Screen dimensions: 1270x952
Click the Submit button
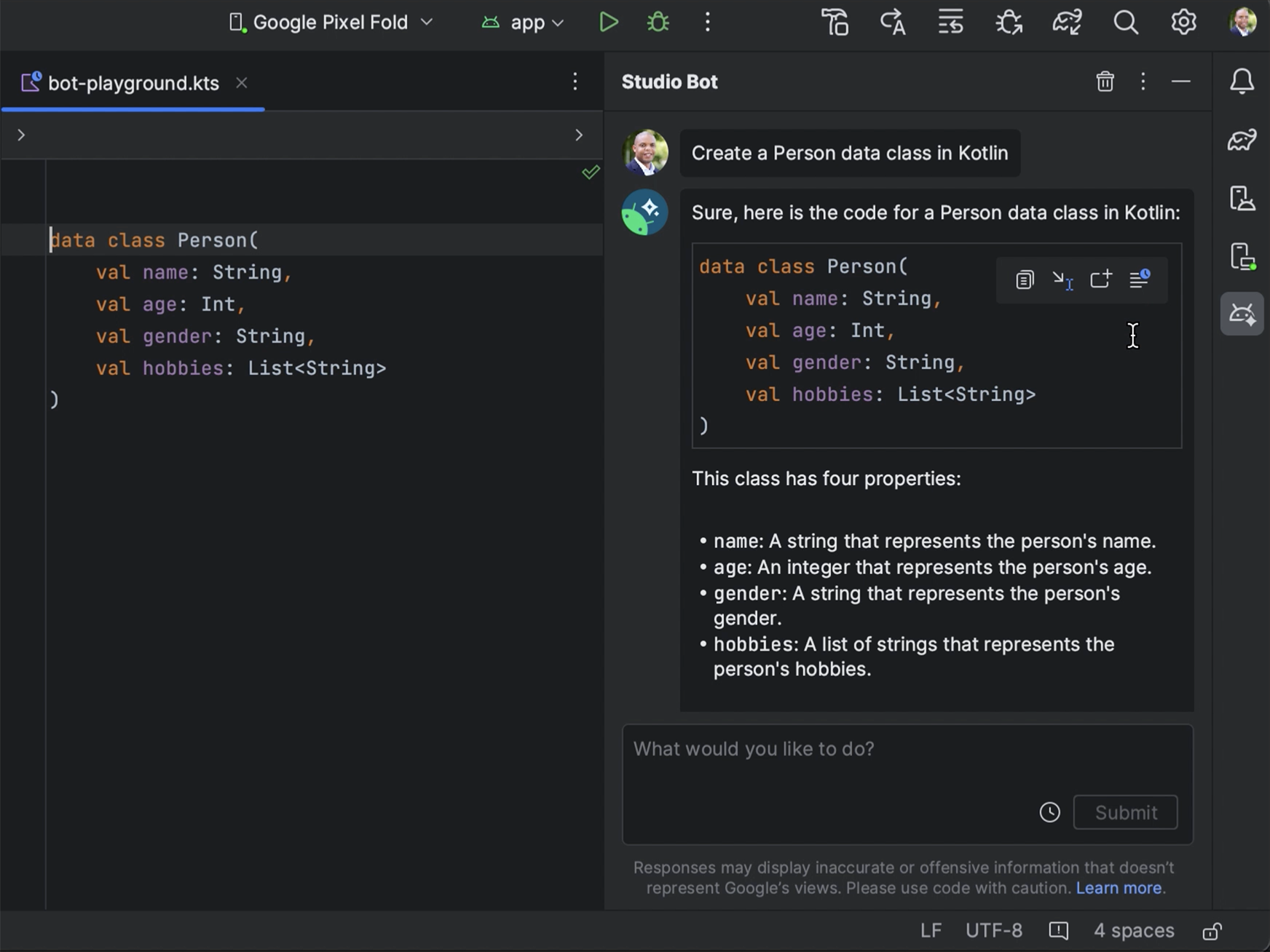pos(1125,812)
